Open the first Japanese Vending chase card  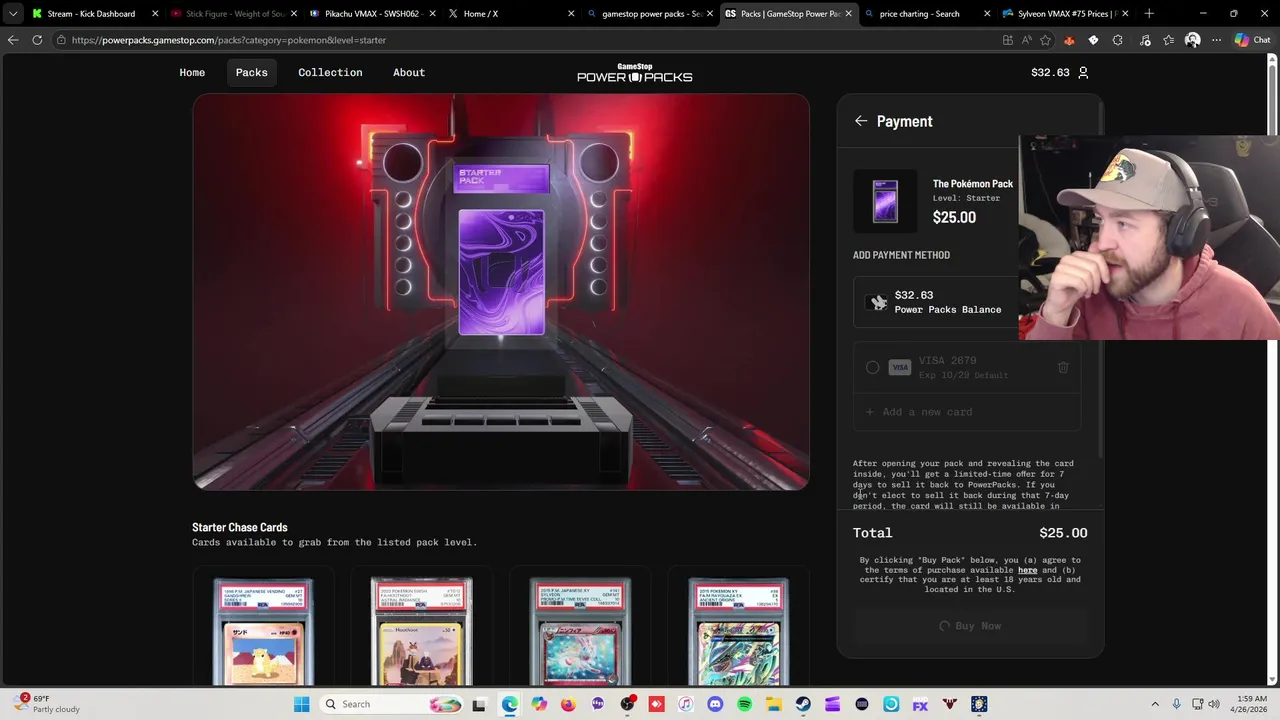coord(263,632)
